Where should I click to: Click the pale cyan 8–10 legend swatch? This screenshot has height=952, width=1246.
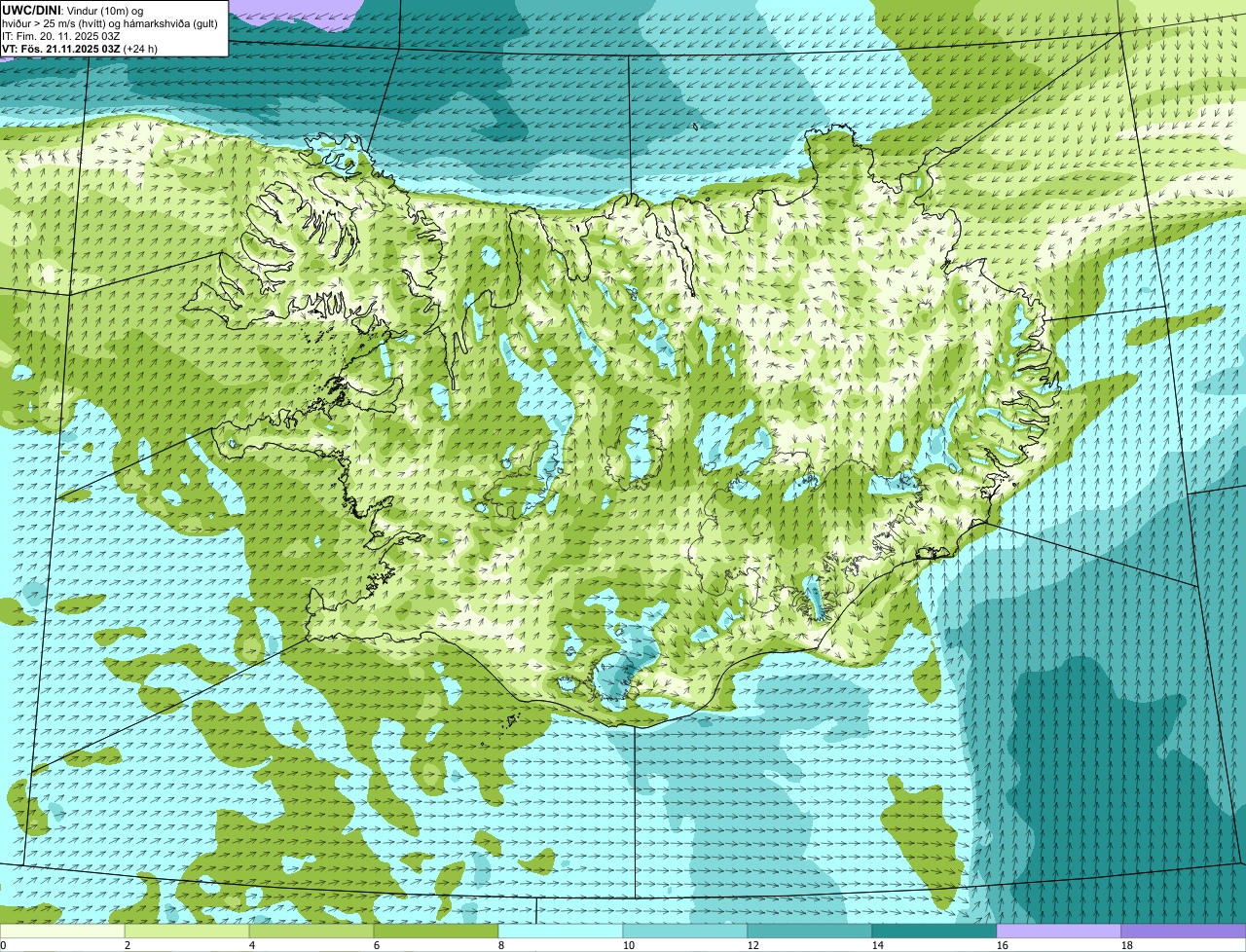point(561,931)
